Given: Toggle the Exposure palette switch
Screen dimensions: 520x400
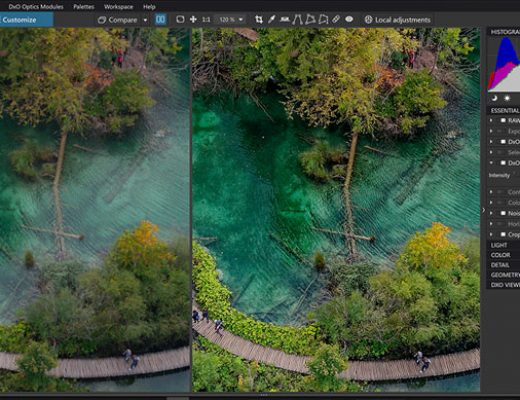Looking at the screenshot, I should tap(500, 131).
